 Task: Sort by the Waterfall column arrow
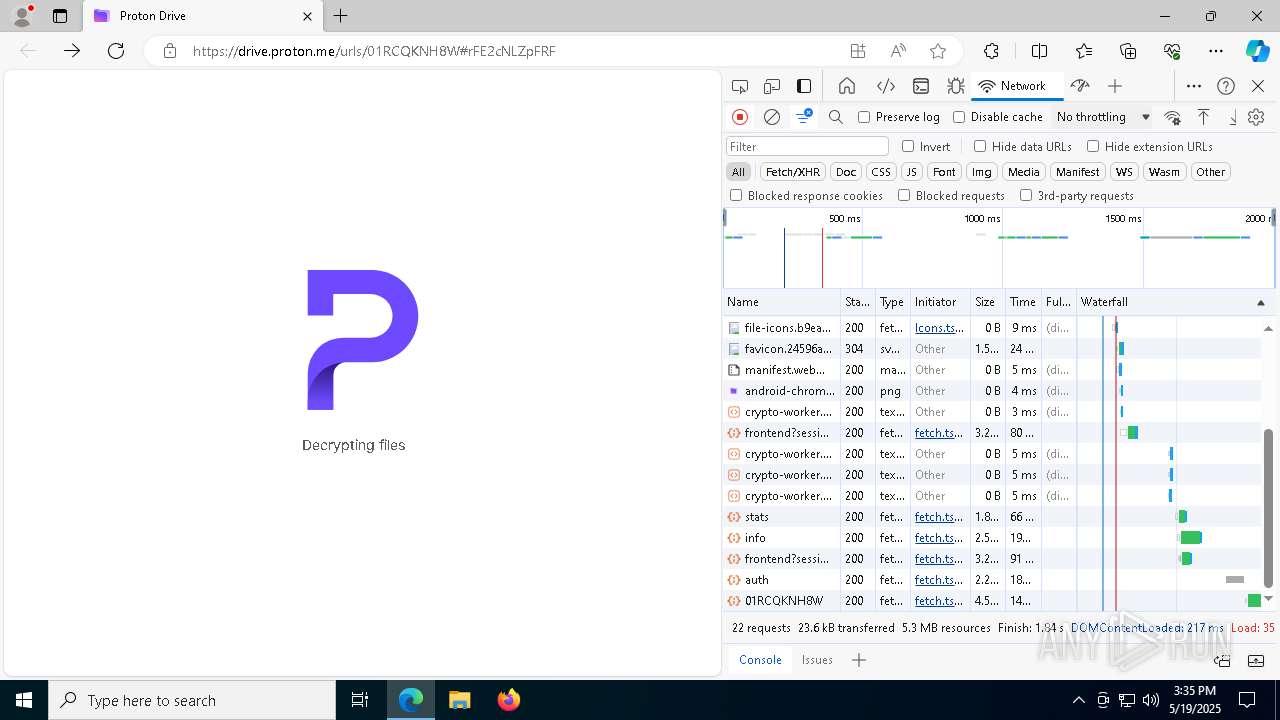pyautogui.click(x=1260, y=302)
